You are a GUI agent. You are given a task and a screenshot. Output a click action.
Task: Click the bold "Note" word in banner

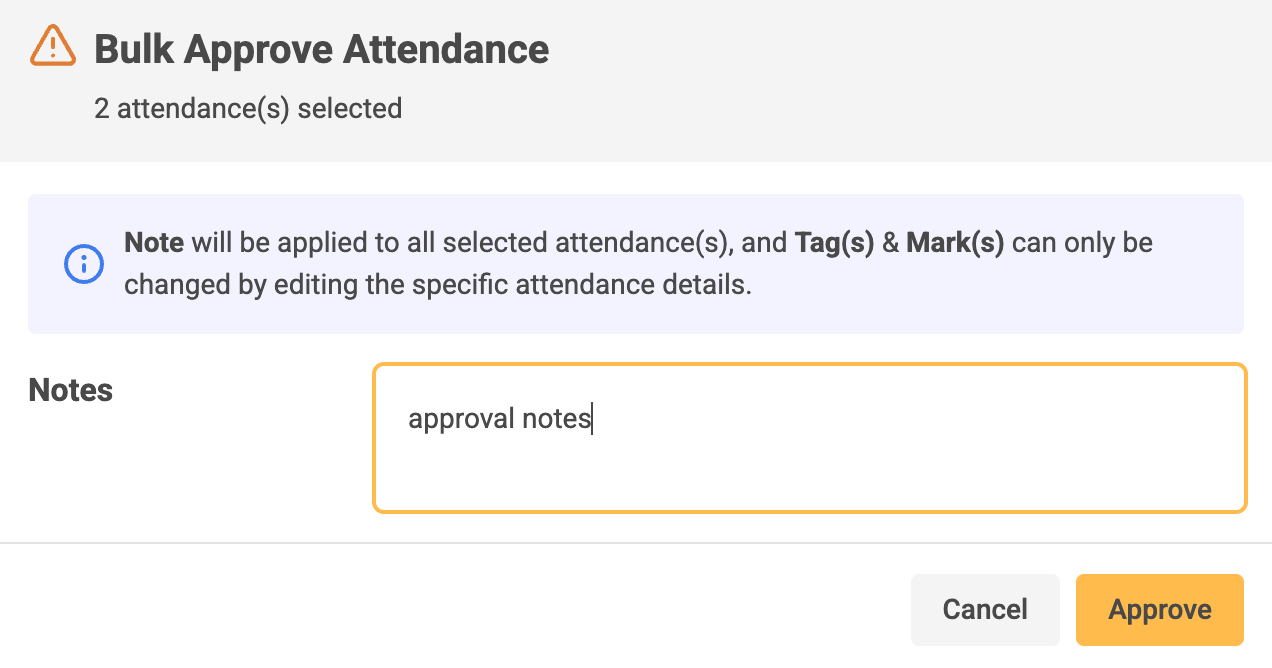pyautogui.click(x=154, y=243)
